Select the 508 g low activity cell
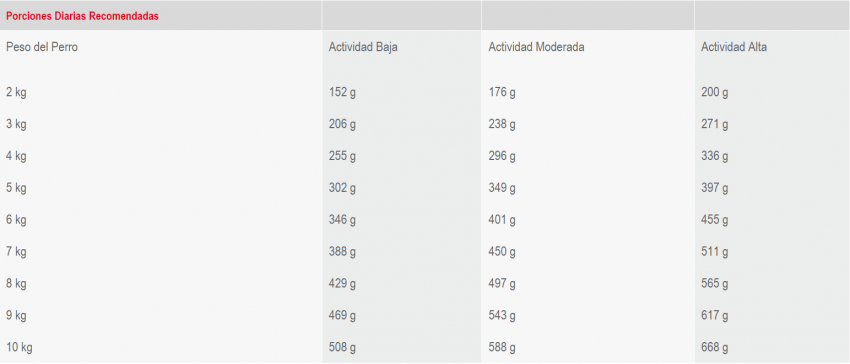The image size is (850, 364). (342, 347)
